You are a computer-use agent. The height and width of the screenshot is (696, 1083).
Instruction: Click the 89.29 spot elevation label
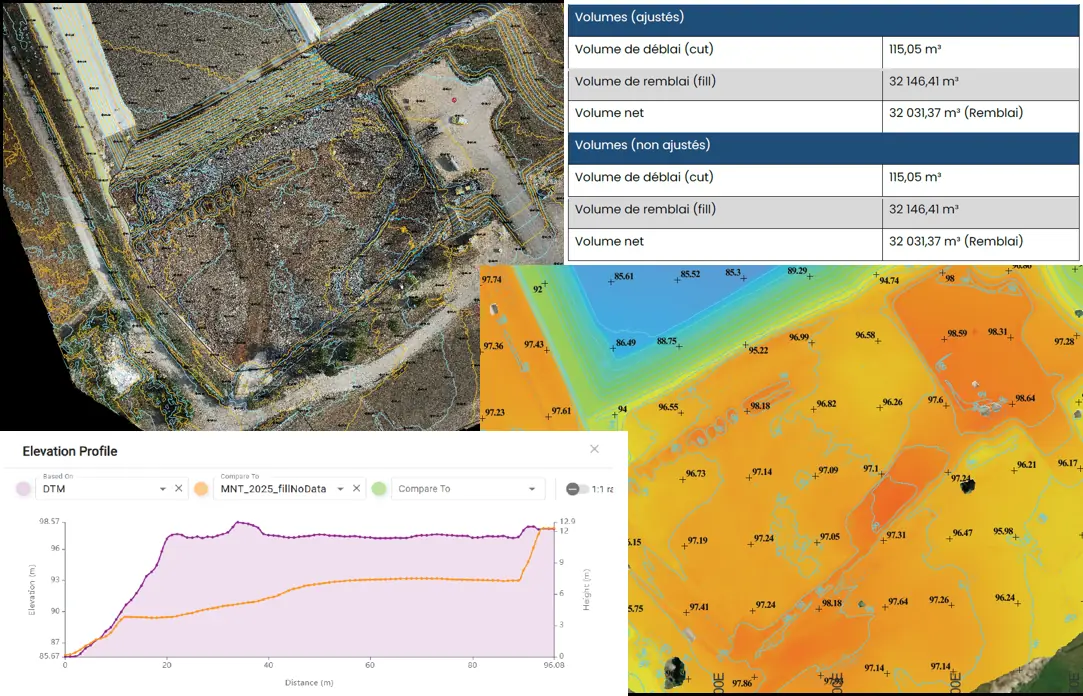pos(797,271)
